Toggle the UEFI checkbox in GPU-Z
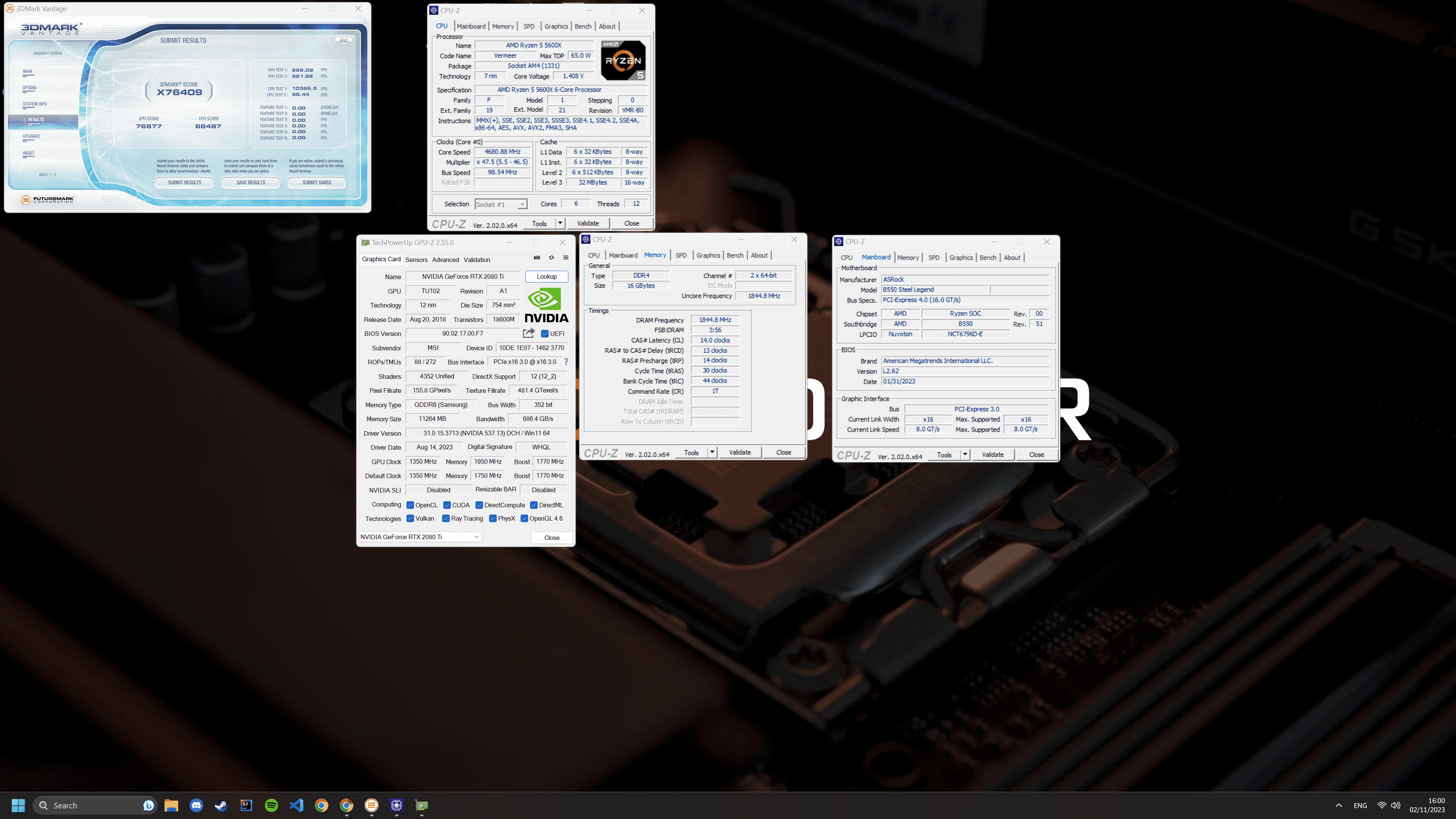Screen dimensions: 1456x819 click(x=545, y=334)
